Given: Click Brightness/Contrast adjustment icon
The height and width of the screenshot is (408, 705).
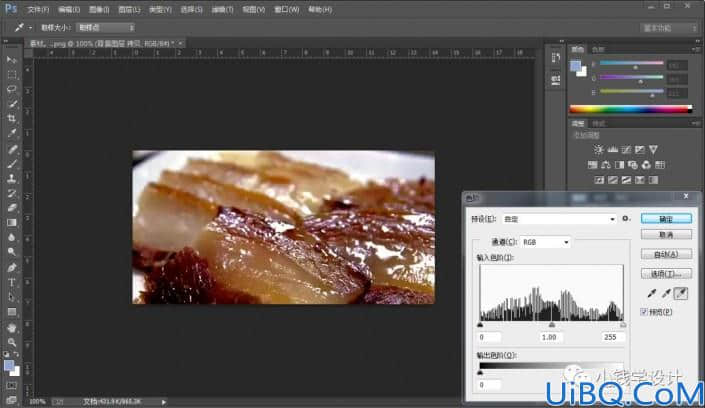Looking at the screenshot, I should coord(598,149).
